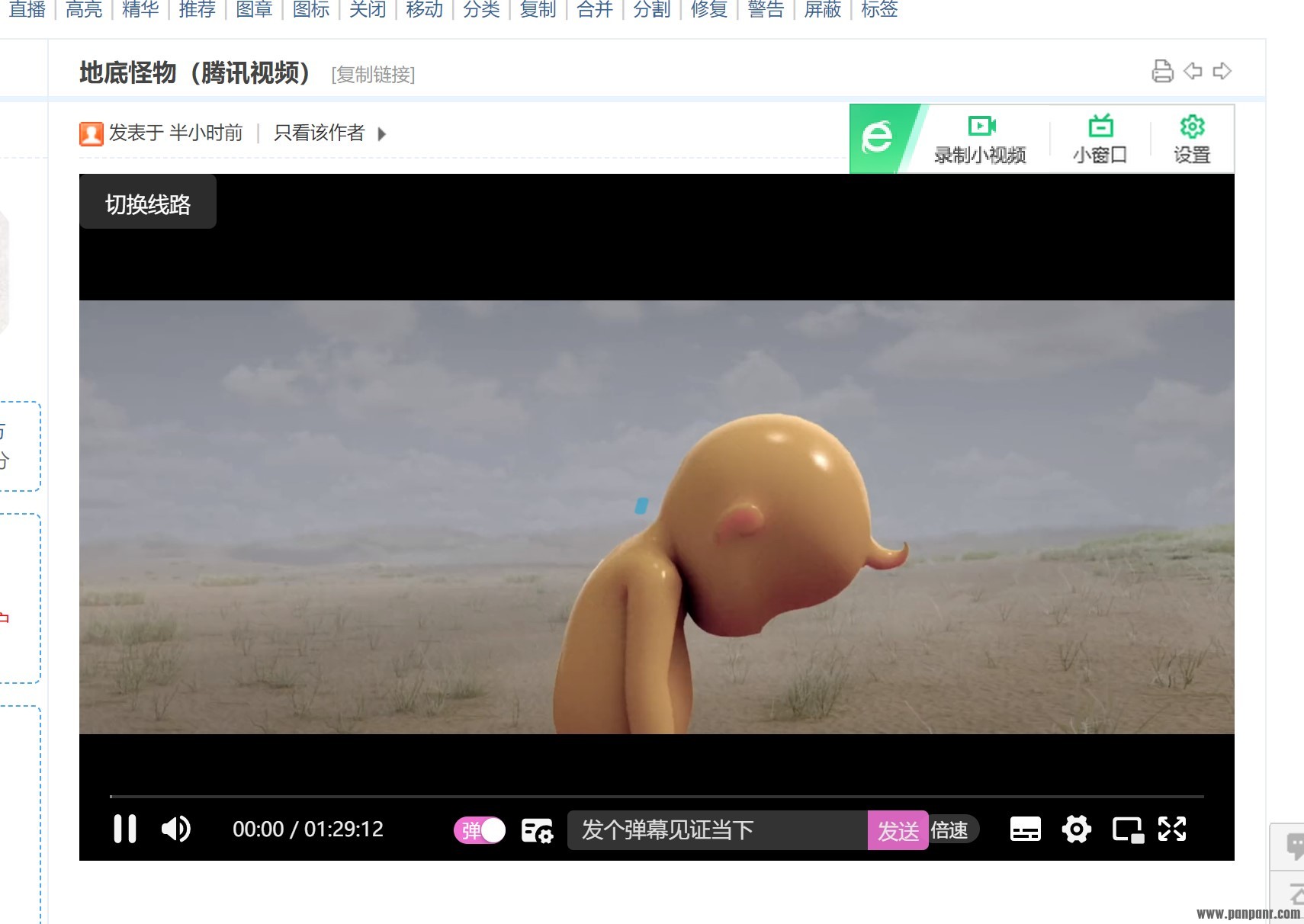Toggle subtitles icon in player
1304x924 pixels.
point(1025,829)
